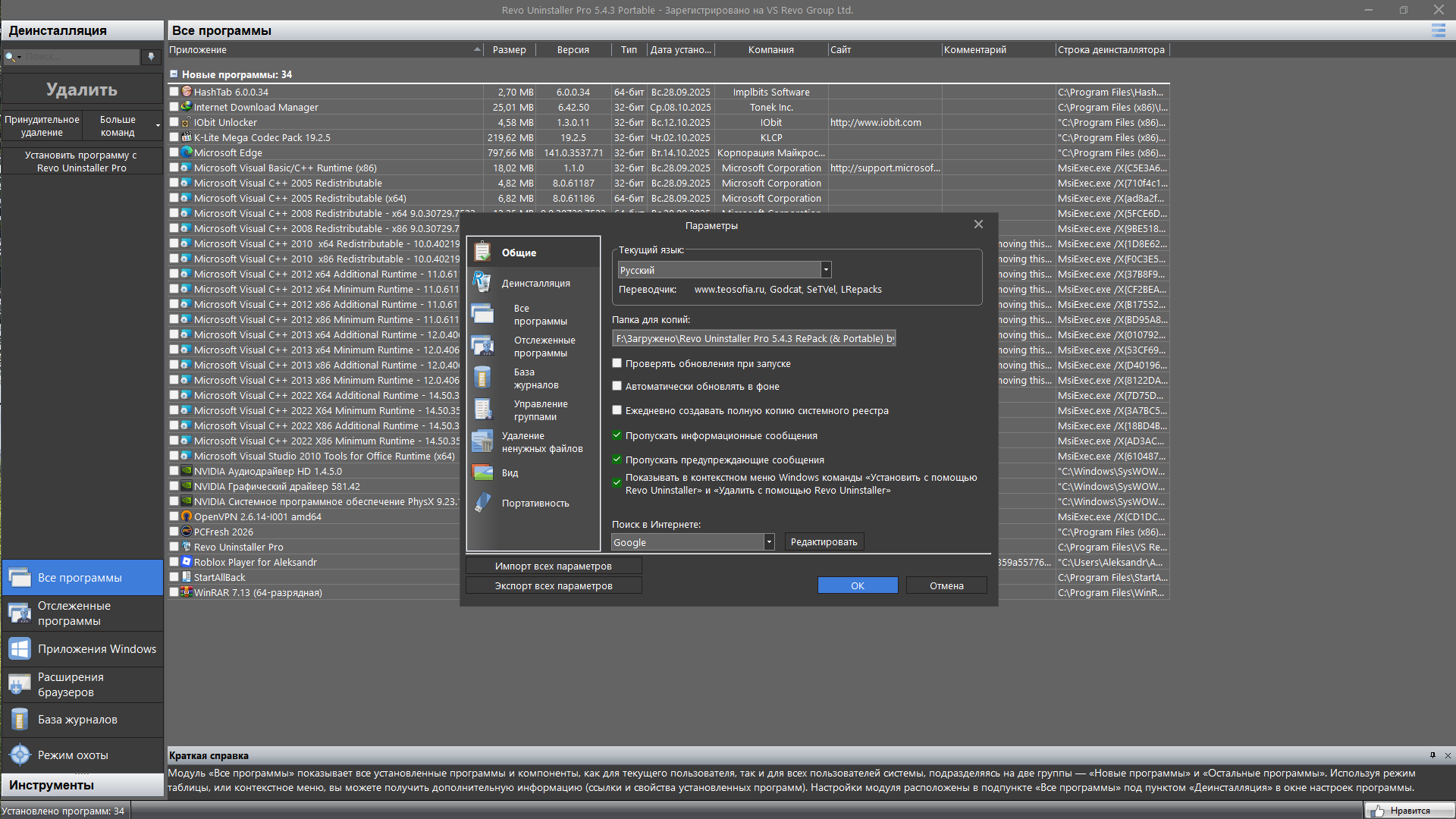The width and height of the screenshot is (1456, 819).
Task: Open the current language dropdown
Action: click(826, 270)
